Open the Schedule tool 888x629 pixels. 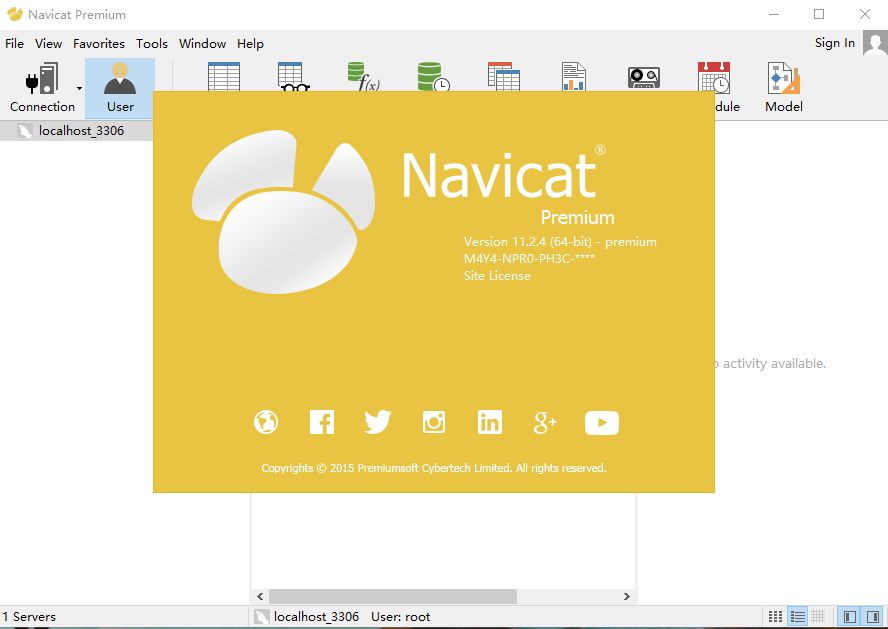coord(712,77)
